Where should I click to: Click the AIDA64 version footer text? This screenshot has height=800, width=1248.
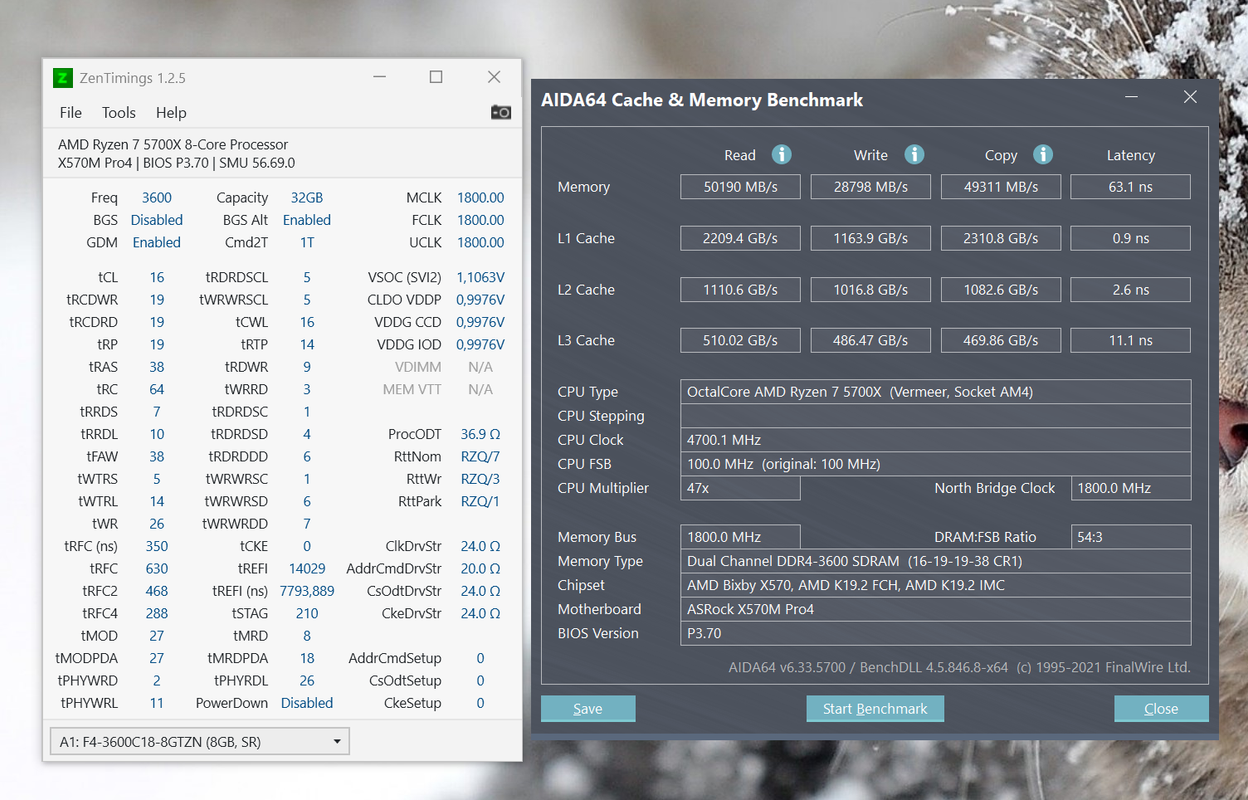pyautogui.click(x=960, y=667)
